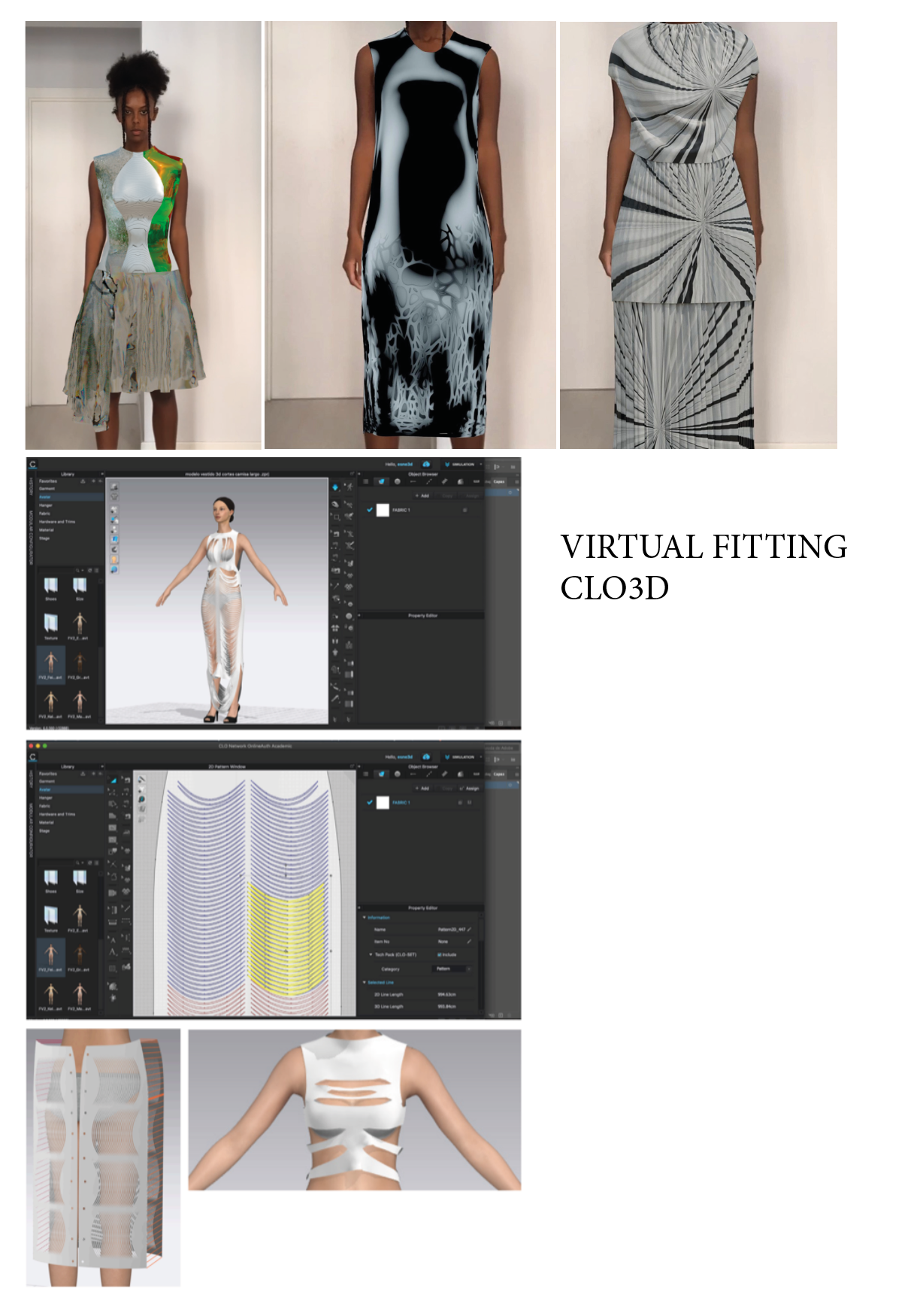Click the esne3d username in 3D window header
923x1316 pixels.
(x=405, y=464)
